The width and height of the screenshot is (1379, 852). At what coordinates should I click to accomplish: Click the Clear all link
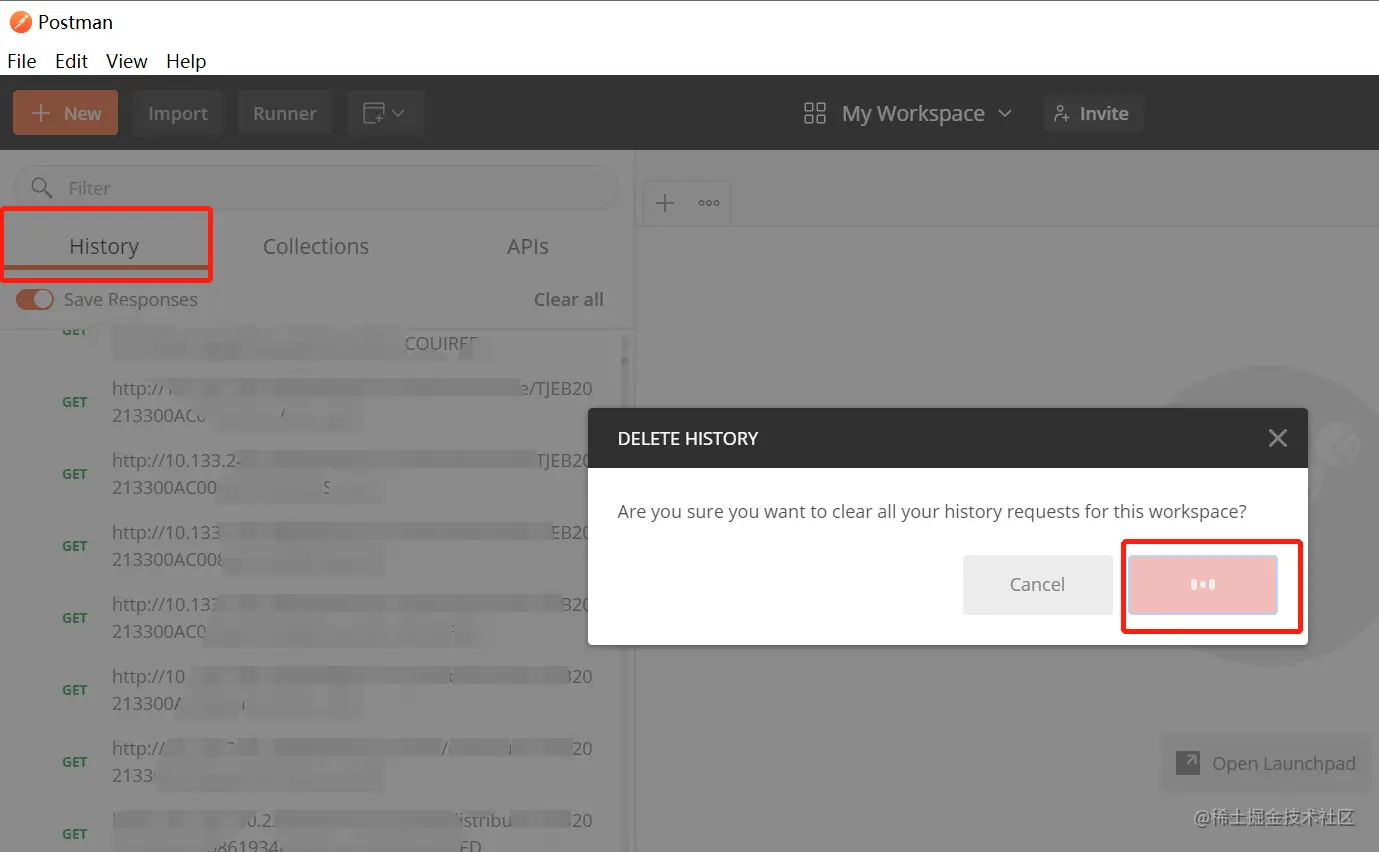point(569,299)
